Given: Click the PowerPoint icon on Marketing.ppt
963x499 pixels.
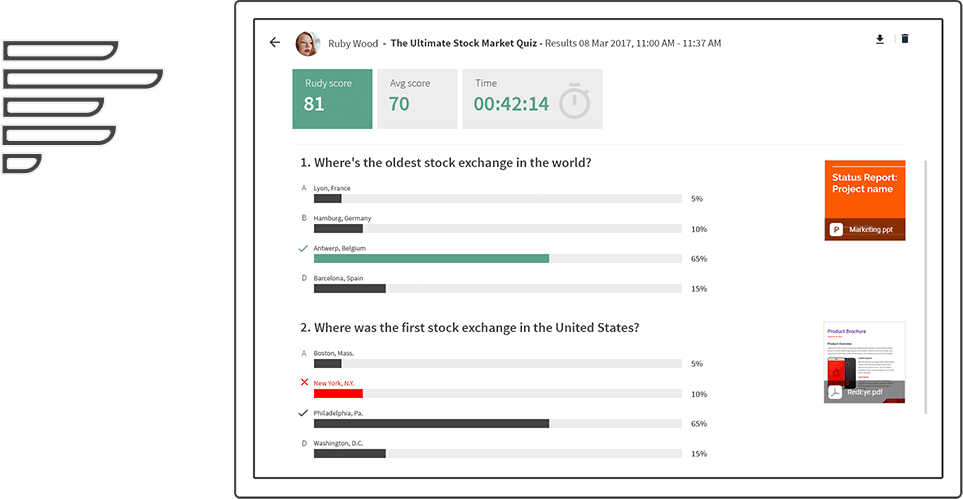Looking at the screenshot, I should pos(836,230).
